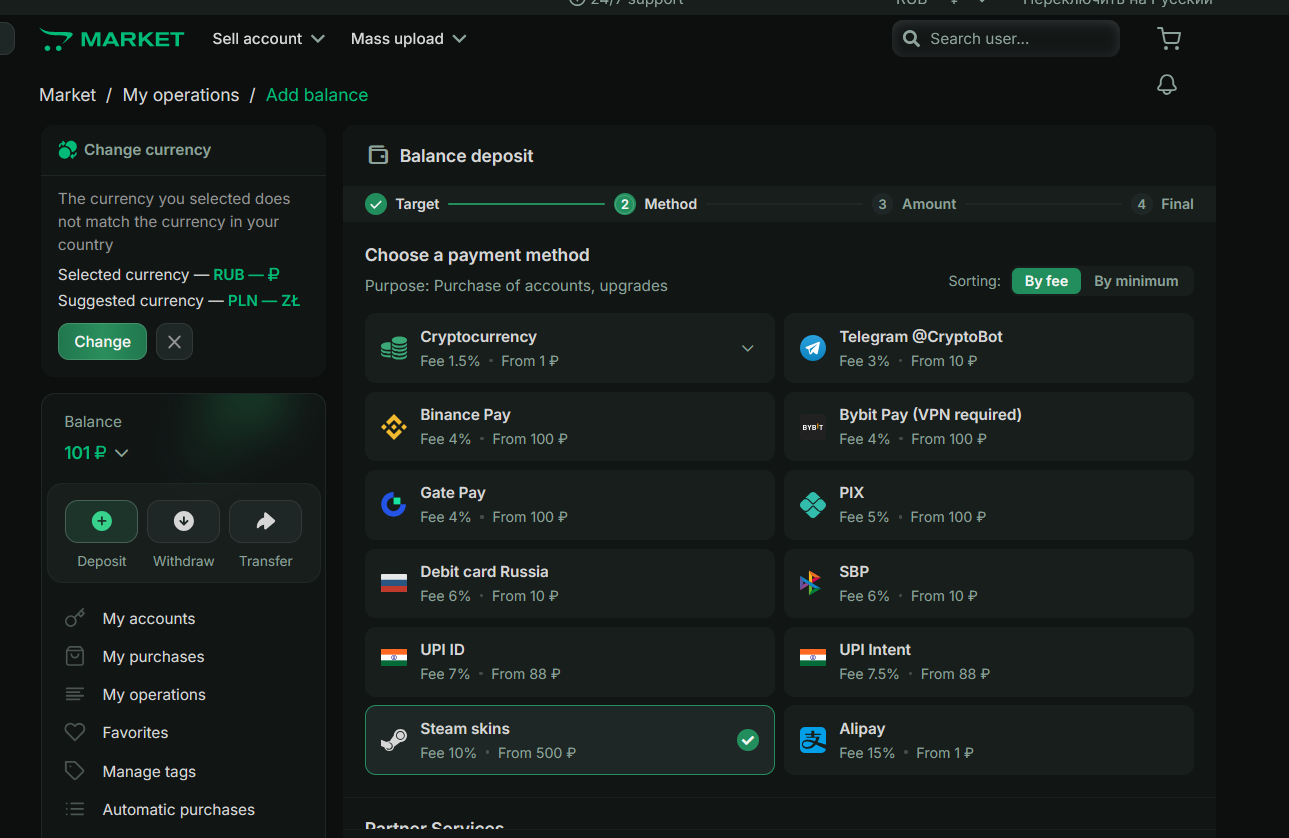1289x838 pixels.
Task: Choose Bybit Pay (VPN required) method
Action: (x=989, y=426)
